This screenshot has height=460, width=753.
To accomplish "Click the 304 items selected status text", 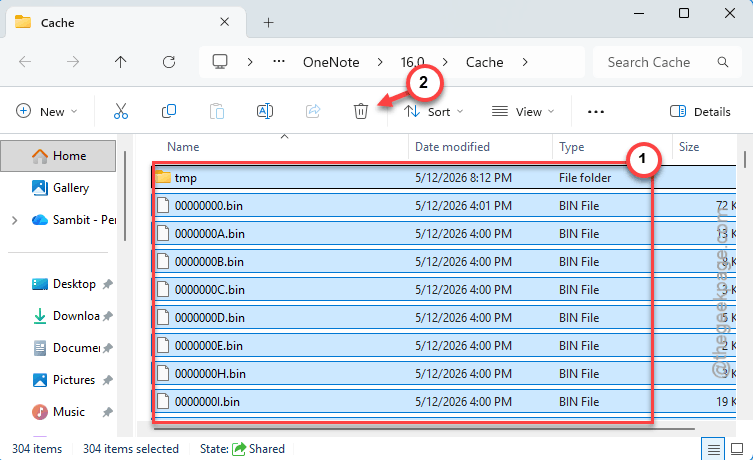I will [131, 449].
